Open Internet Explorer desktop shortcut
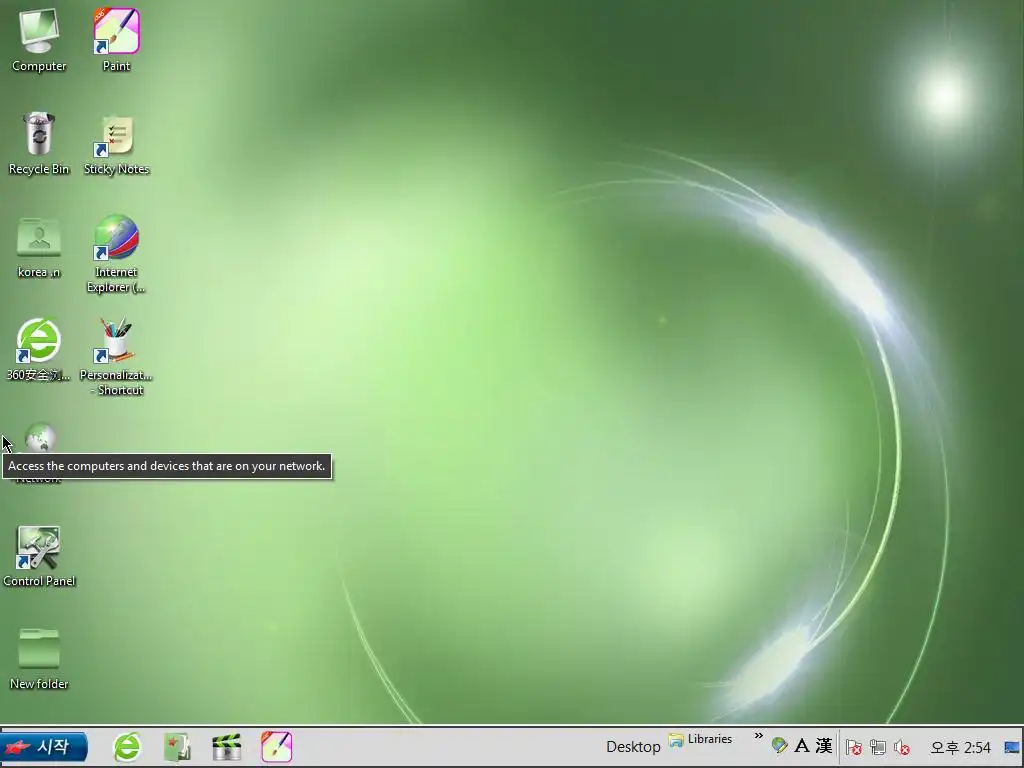Viewport: 1024px width, 768px height. (x=116, y=253)
